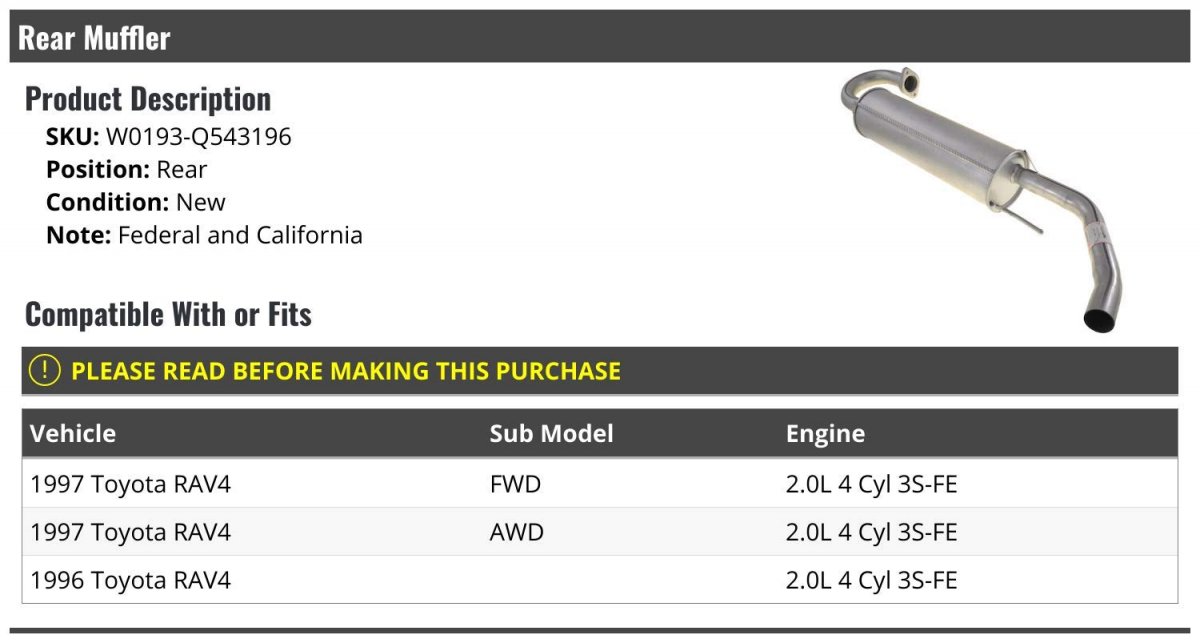Click the Engine column header
The width and height of the screenshot is (1200, 643).
[825, 433]
